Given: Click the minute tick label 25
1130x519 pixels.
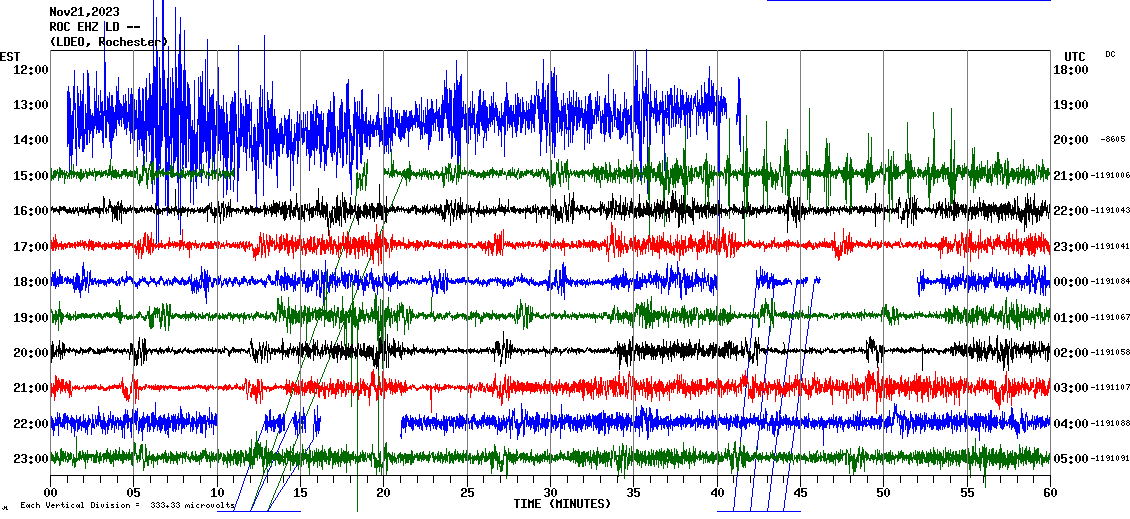Looking at the screenshot, I should 467,492.
